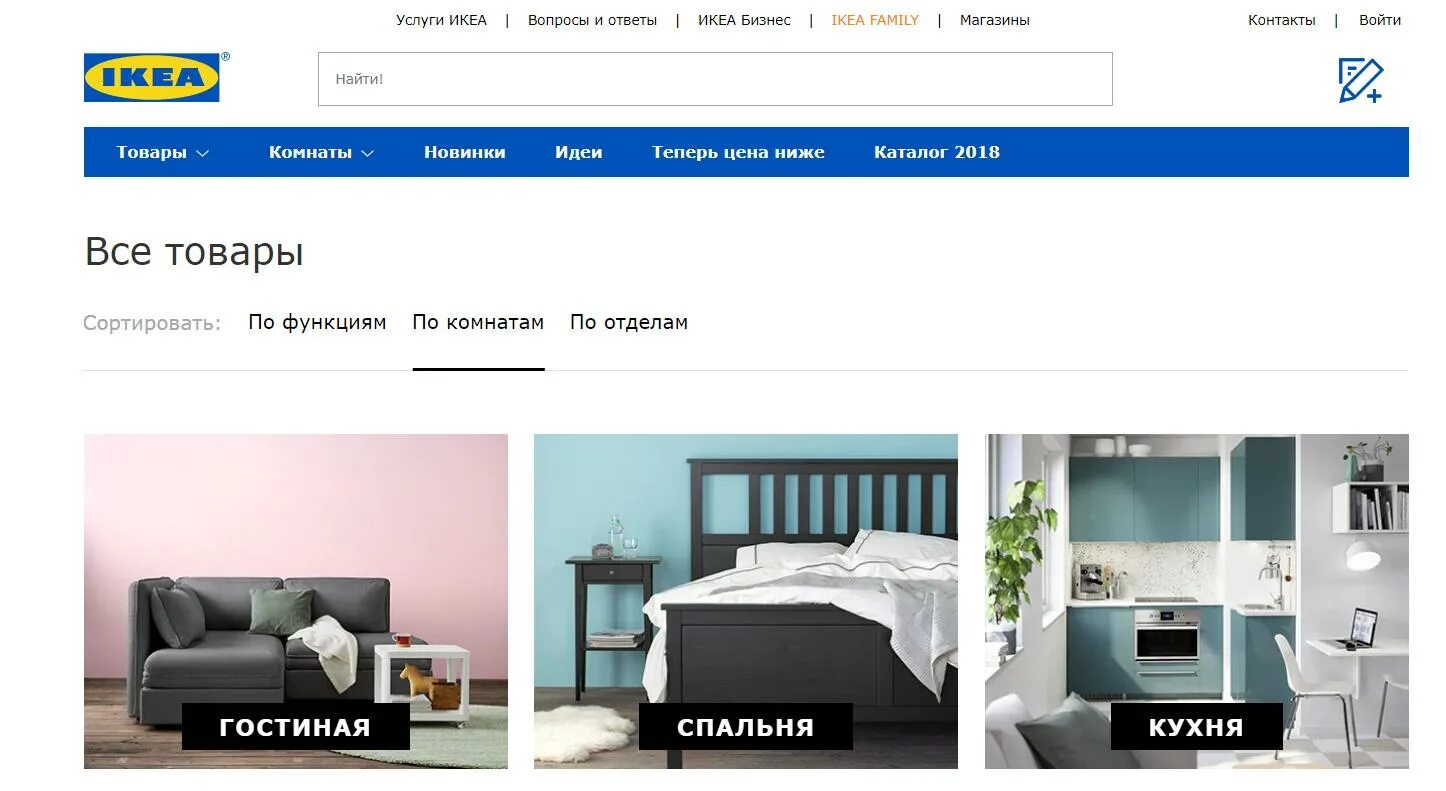The height and width of the screenshot is (791, 1446).
Task: Open Вопросы и ответы link
Action: 592,20
